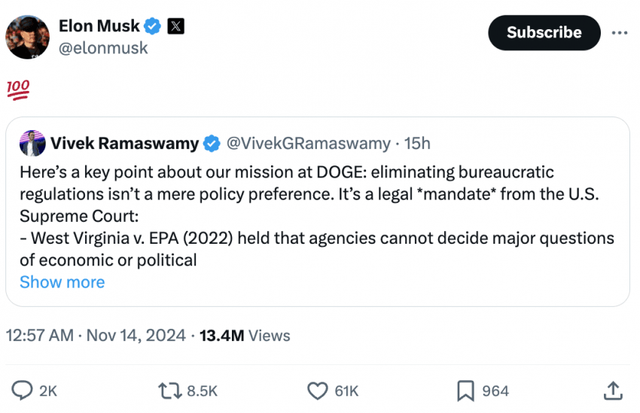The image size is (640, 413).
Task: Click the X affiliation badge beside the name
Action: click(x=175, y=26)
